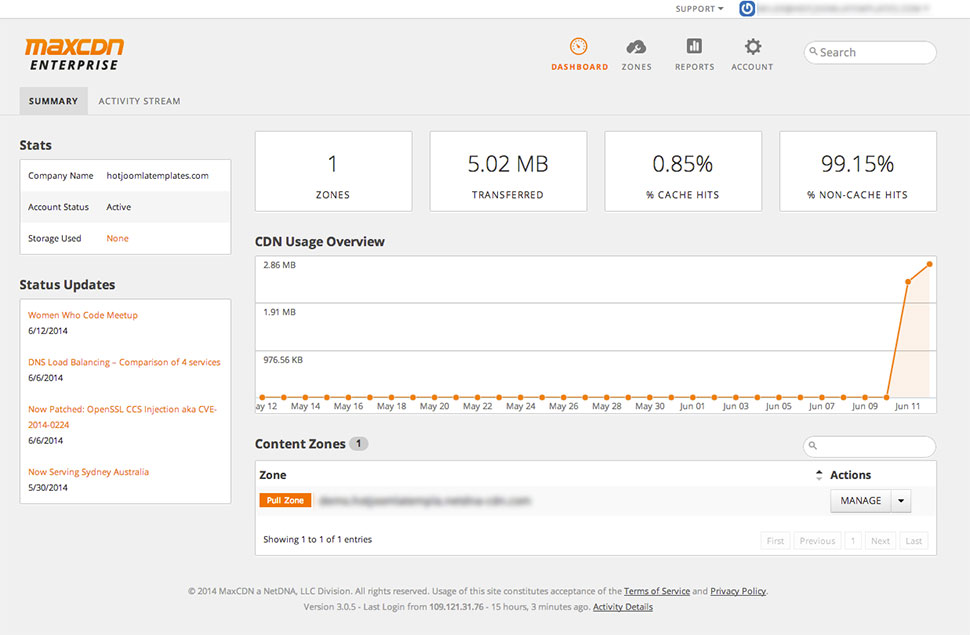The image size is (970, 635).
Task: Click the Zone column header
Action: click(x=273, y=475)
